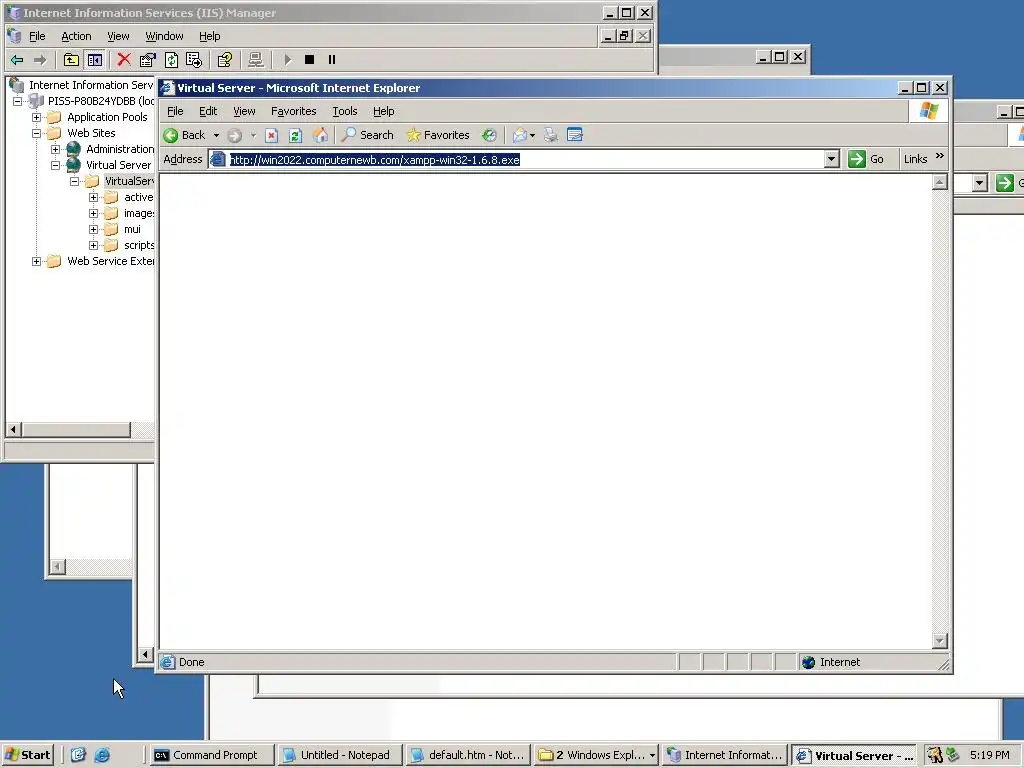Open Forward button history dropdown arrow
The height and width of the screenshot is (768, 1024).
pos(253,136)
